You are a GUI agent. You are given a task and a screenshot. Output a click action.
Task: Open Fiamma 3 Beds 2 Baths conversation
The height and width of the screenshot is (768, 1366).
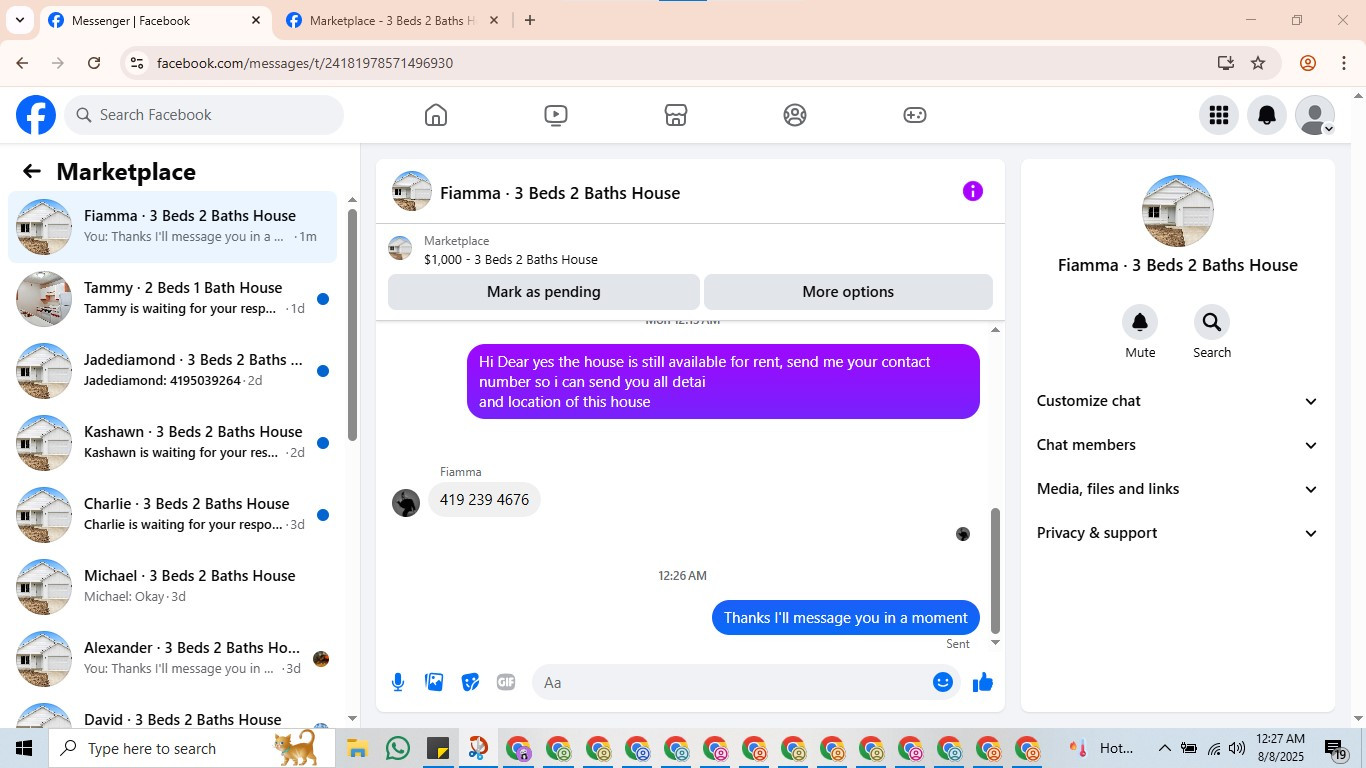point(173,227)
